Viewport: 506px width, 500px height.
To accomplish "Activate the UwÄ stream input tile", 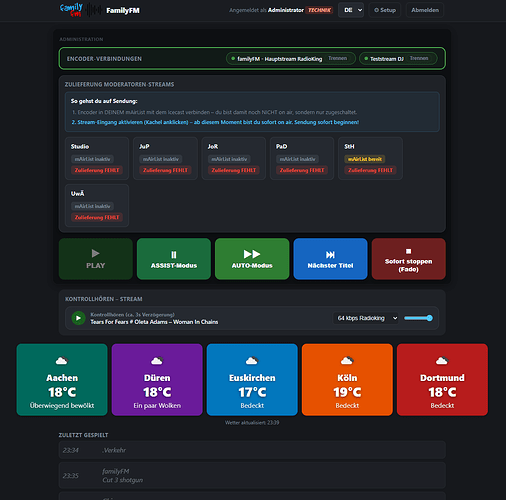I will point(97,205).
